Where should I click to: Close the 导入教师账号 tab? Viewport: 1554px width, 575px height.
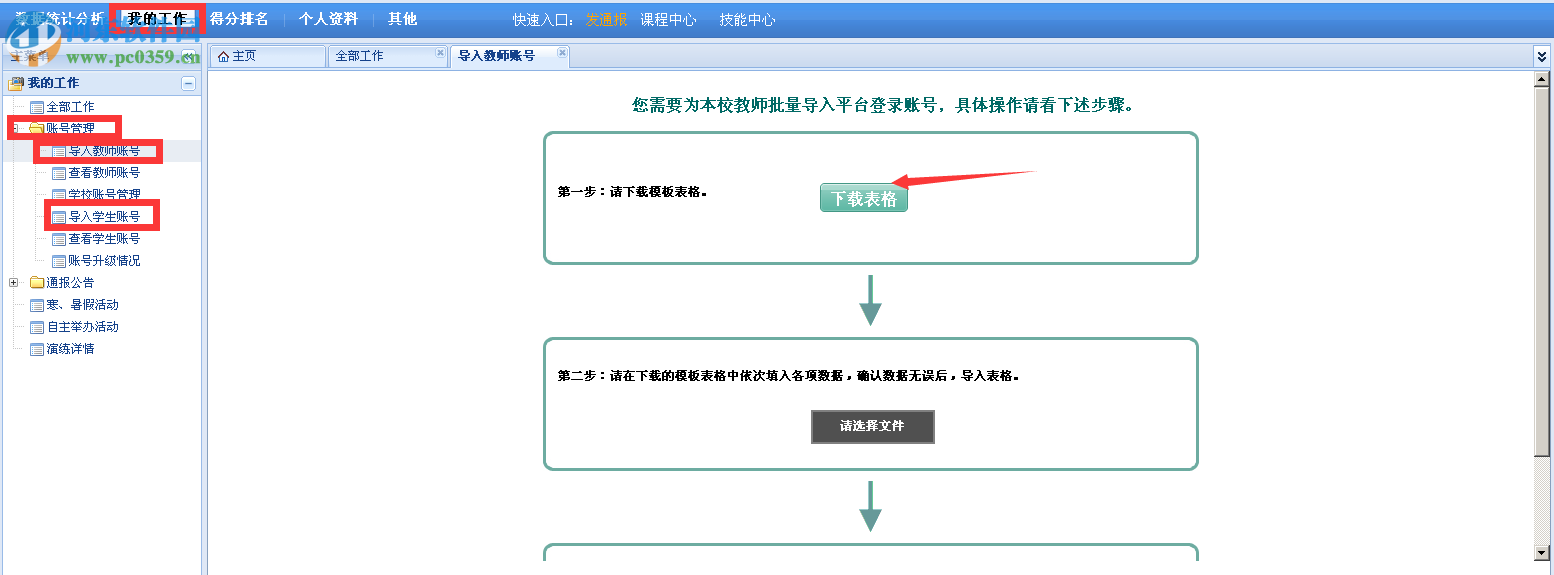(x=562, y=53)
